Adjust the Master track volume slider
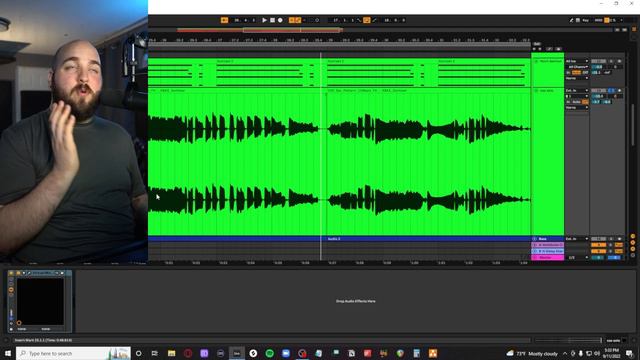This screenshot has width=640, height=360. (598, 258)
